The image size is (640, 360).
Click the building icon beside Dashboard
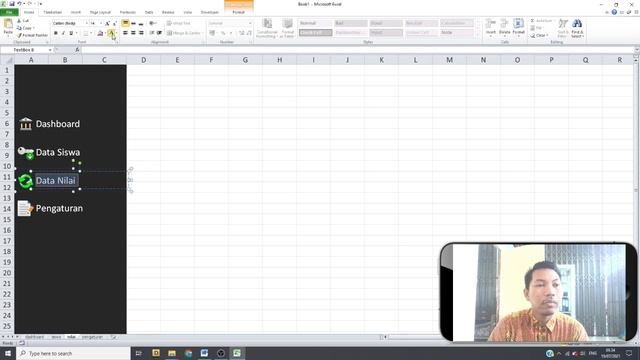point(25,124)
